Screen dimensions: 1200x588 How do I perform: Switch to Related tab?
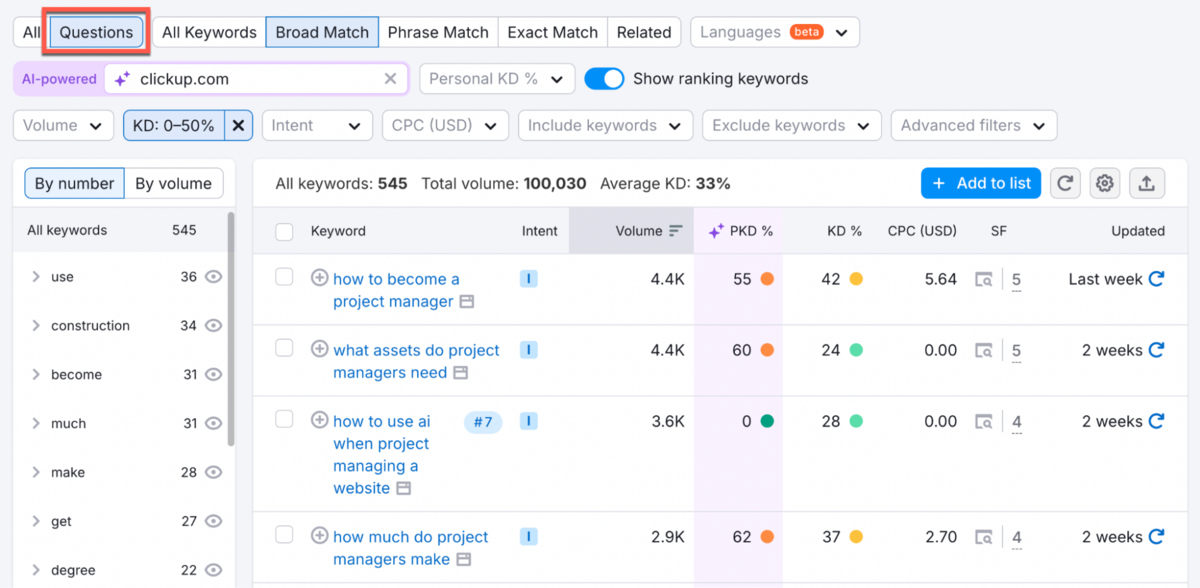click(x=644, y=32)
